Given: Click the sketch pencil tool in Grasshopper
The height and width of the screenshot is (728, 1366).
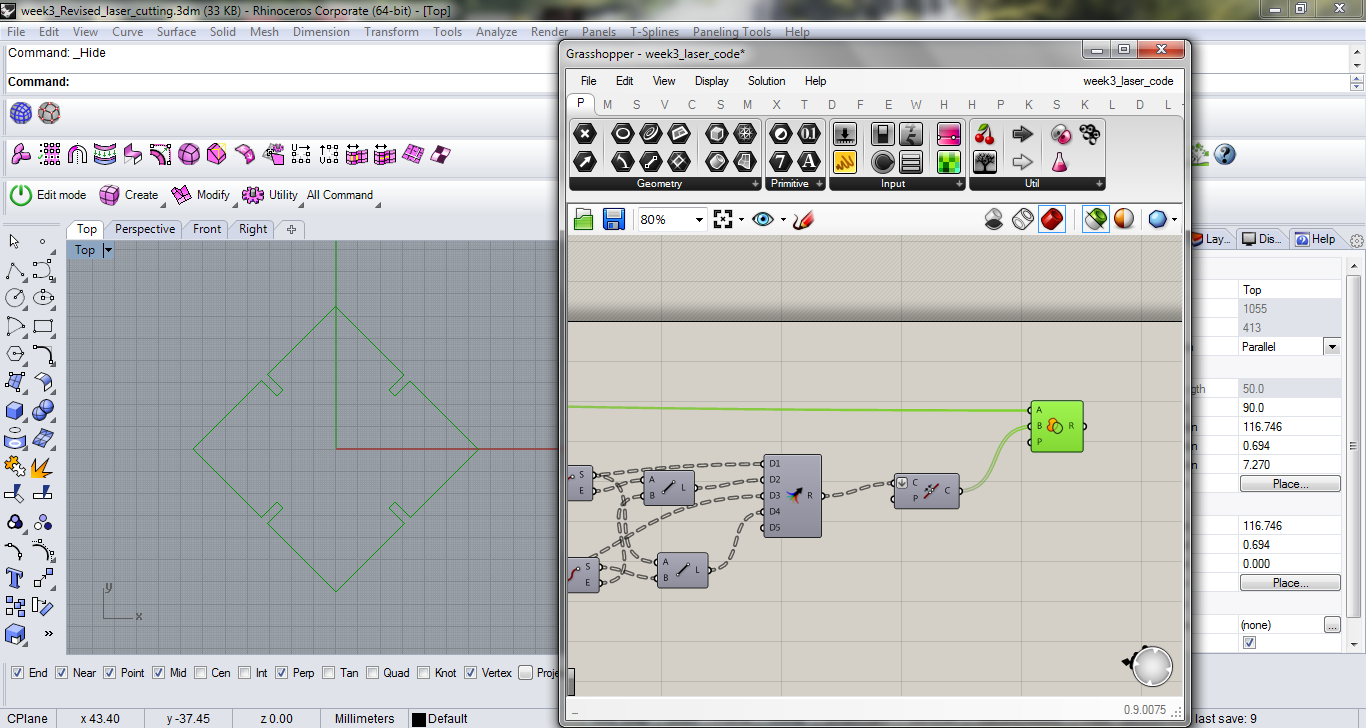Looking at the screenshot, I should coord(802,219).
